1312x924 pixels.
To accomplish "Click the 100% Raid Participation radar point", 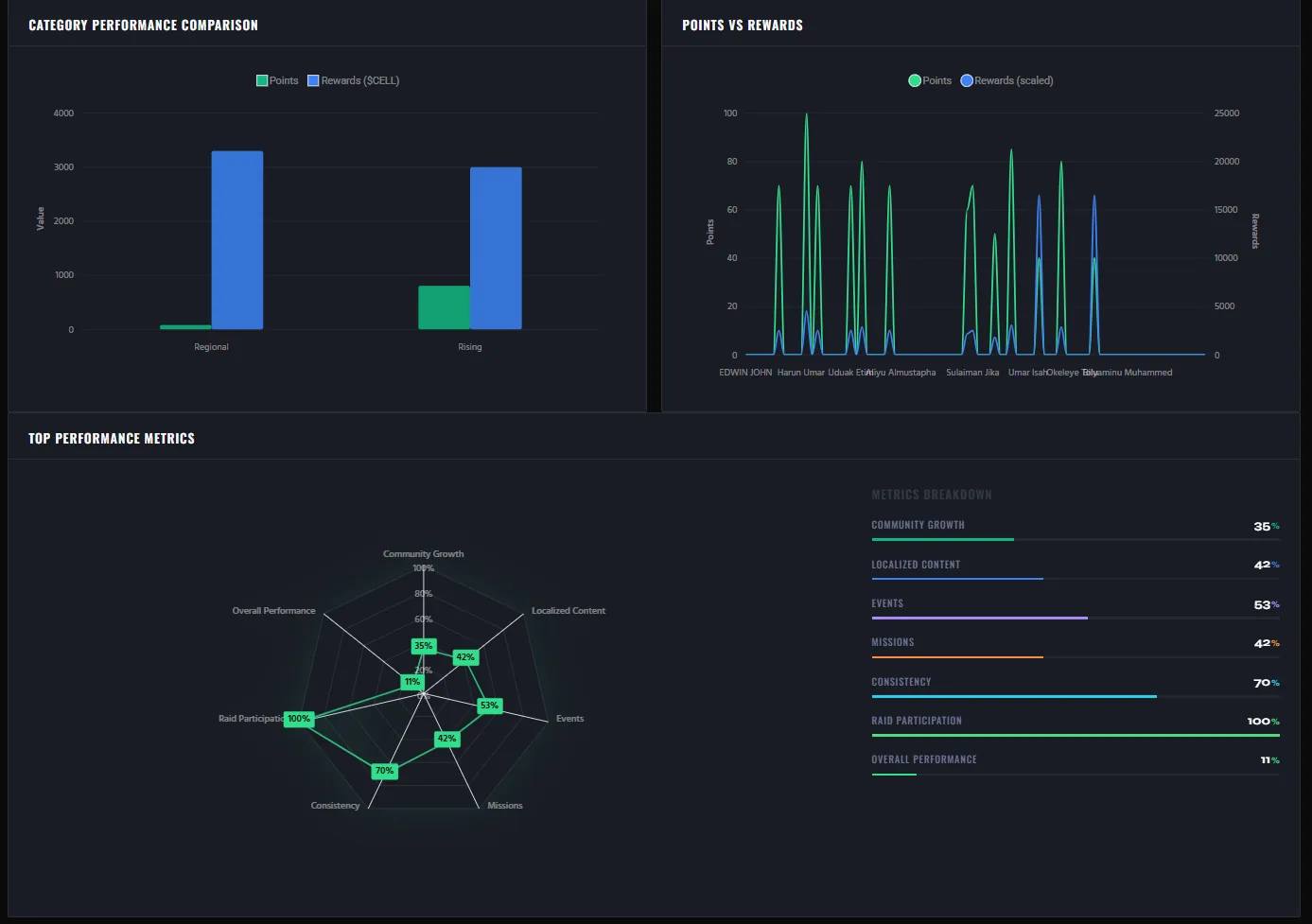I will coord(299,719).
